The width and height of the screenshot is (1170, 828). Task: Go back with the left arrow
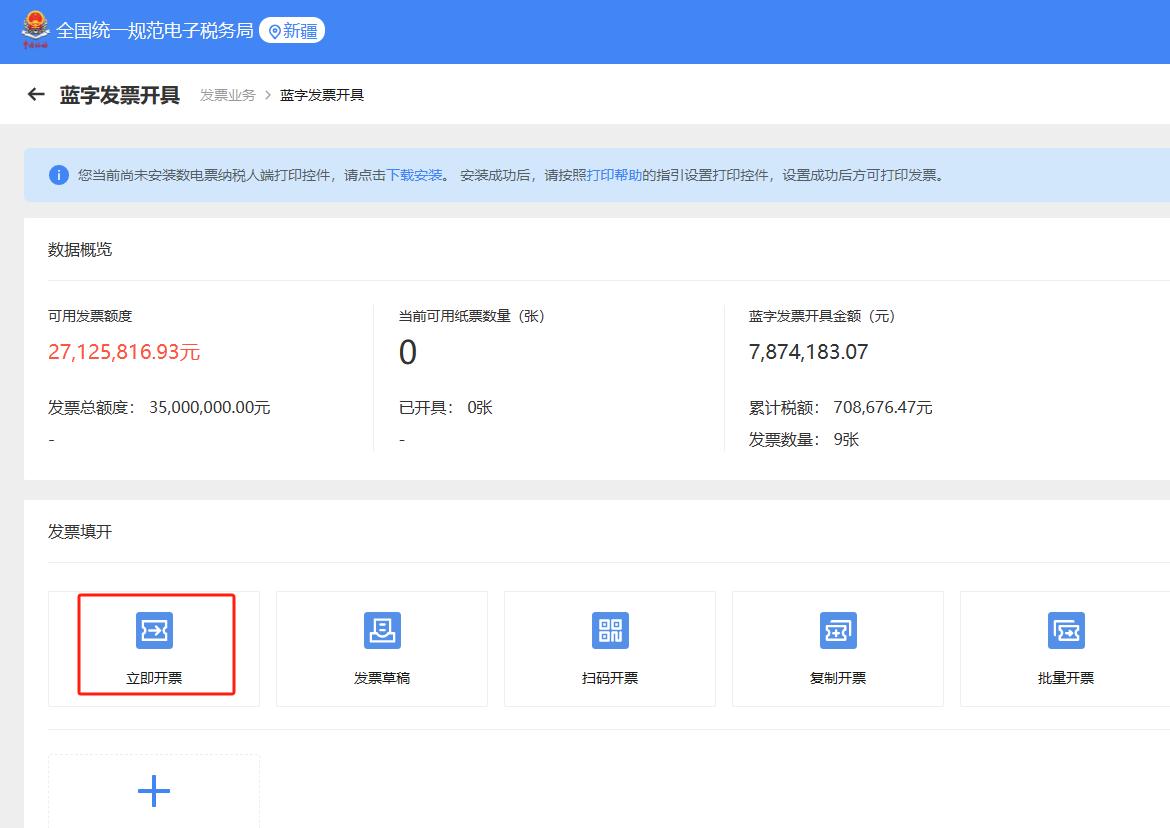click(x=36, y=95)
